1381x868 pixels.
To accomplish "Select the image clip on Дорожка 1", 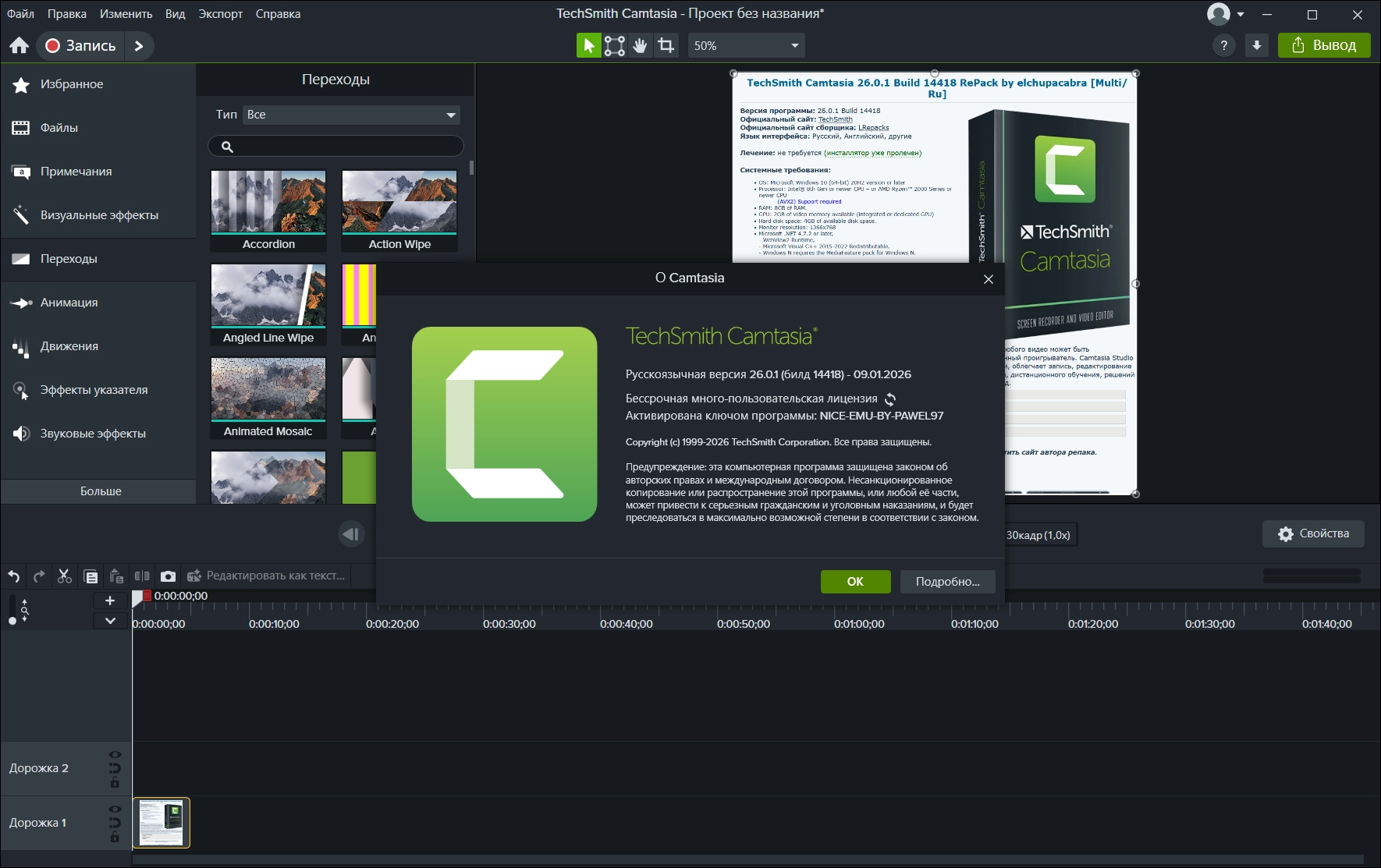I will point(162,823).
